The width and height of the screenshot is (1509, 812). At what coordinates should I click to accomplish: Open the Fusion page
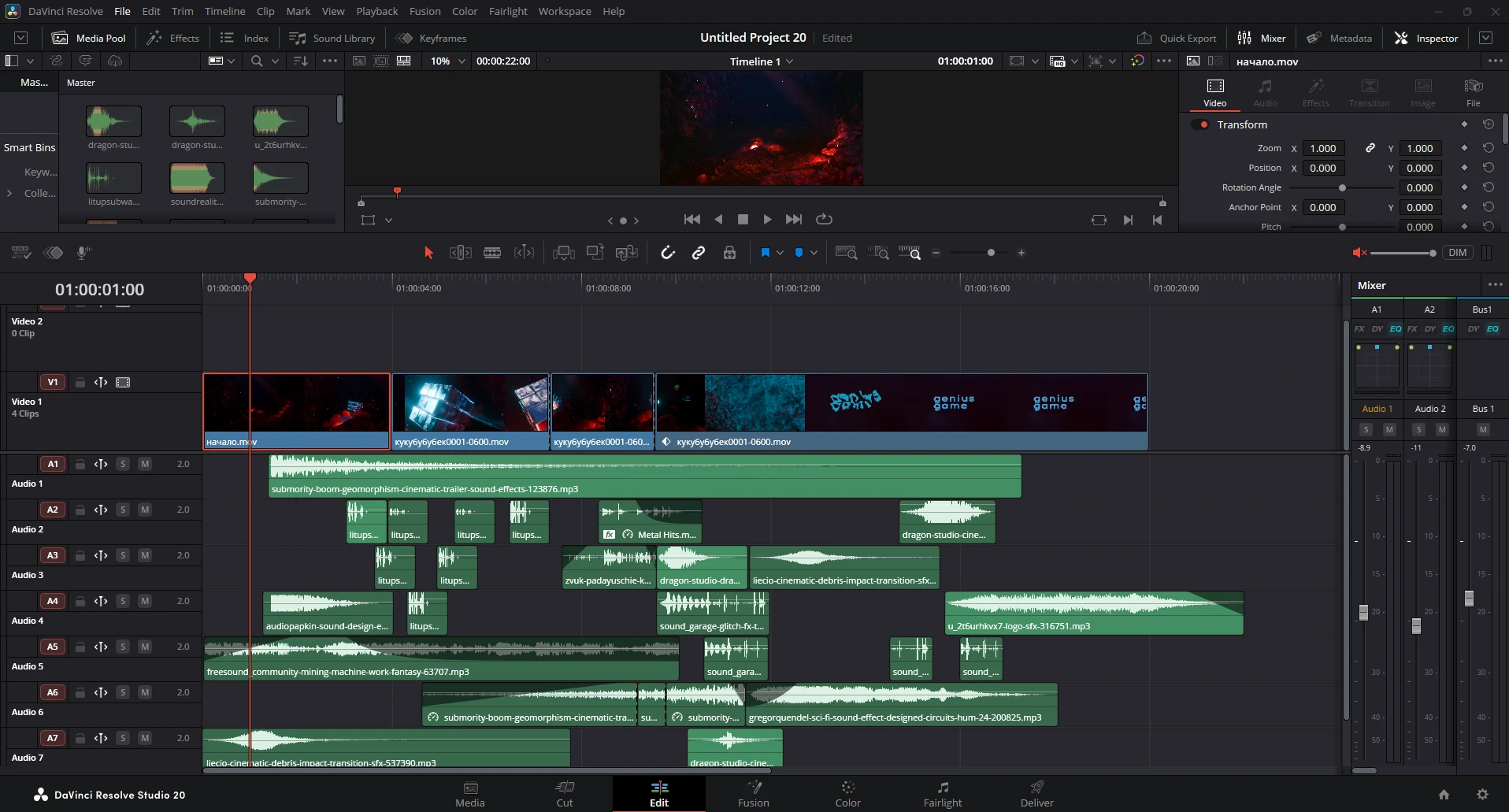click(x=754, y=794)
